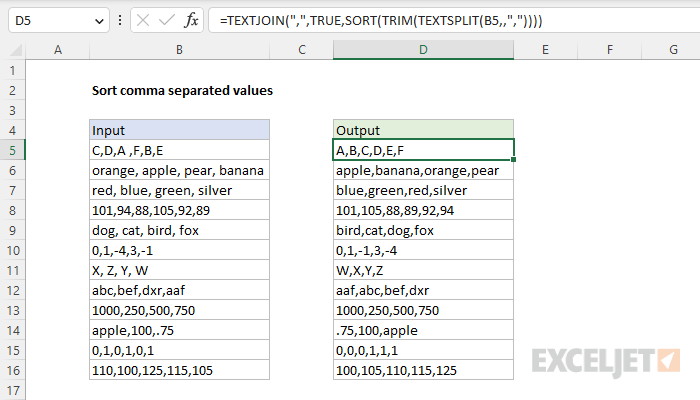Image resolution: width=700 pixels, height=400 pixels.
Task: Click the cancel (X) formula icon
Action: [x=143, y=21]
